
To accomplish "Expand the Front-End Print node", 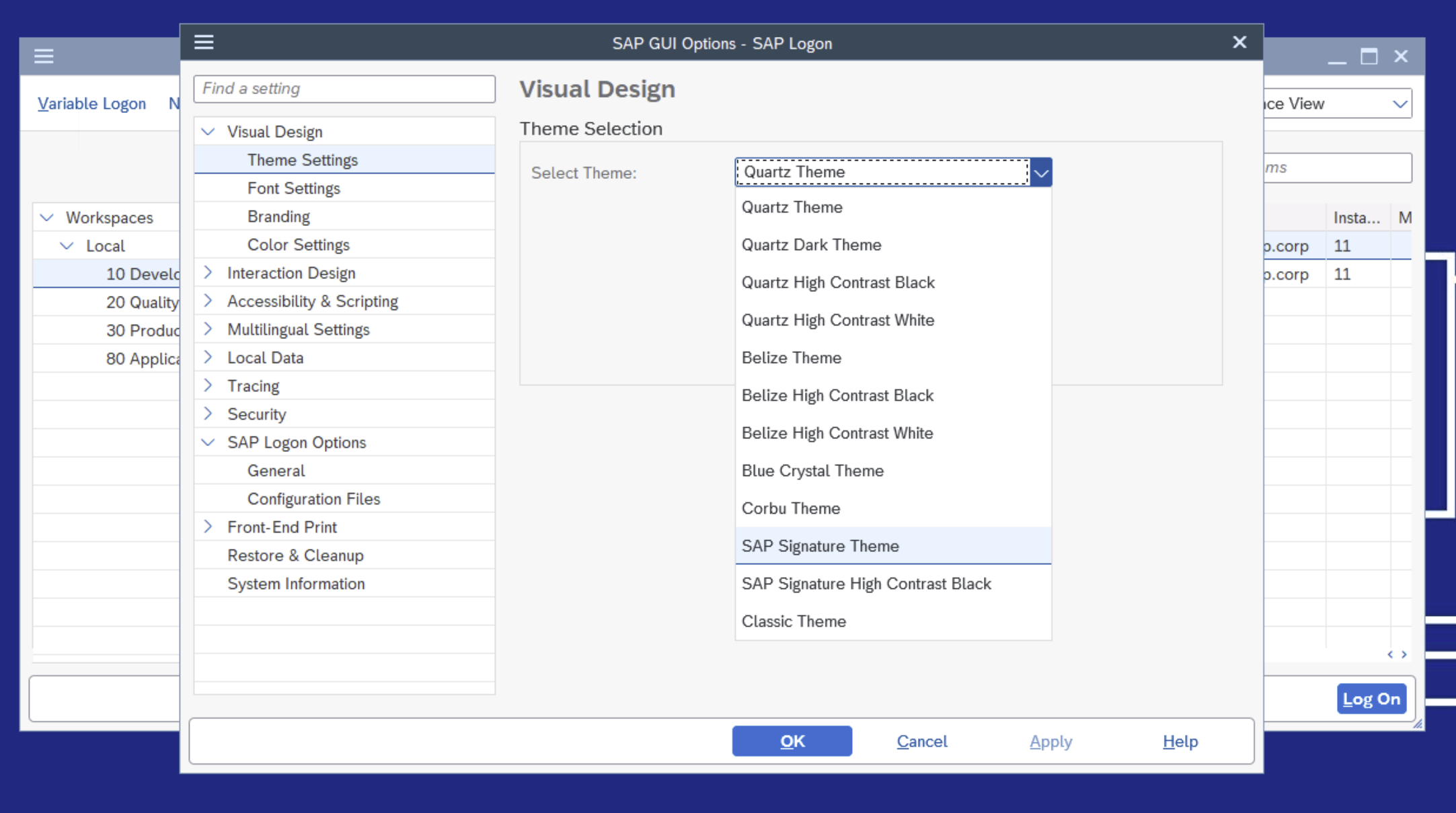I will coord(208,527).
